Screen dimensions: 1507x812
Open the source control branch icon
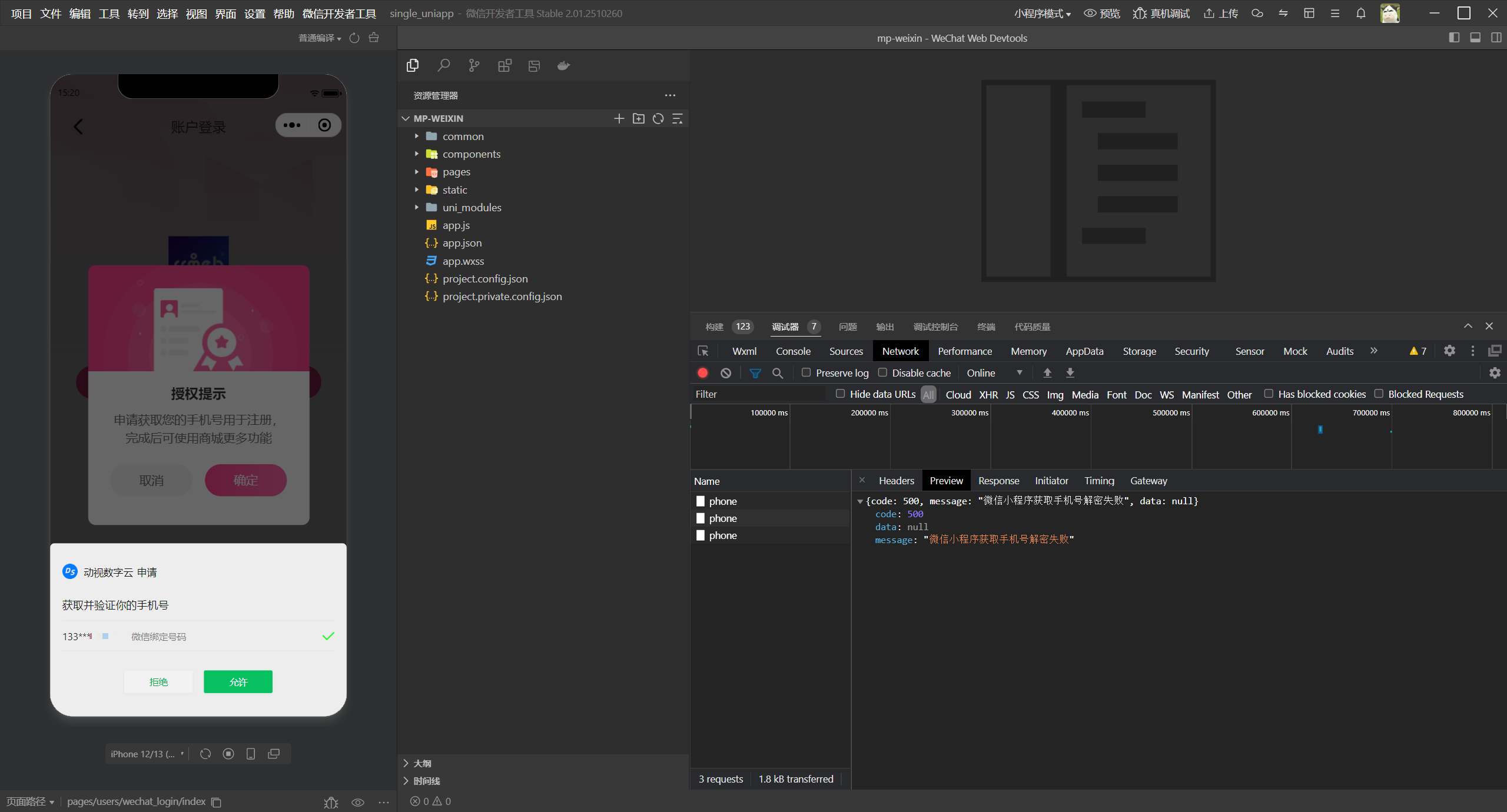474,65
